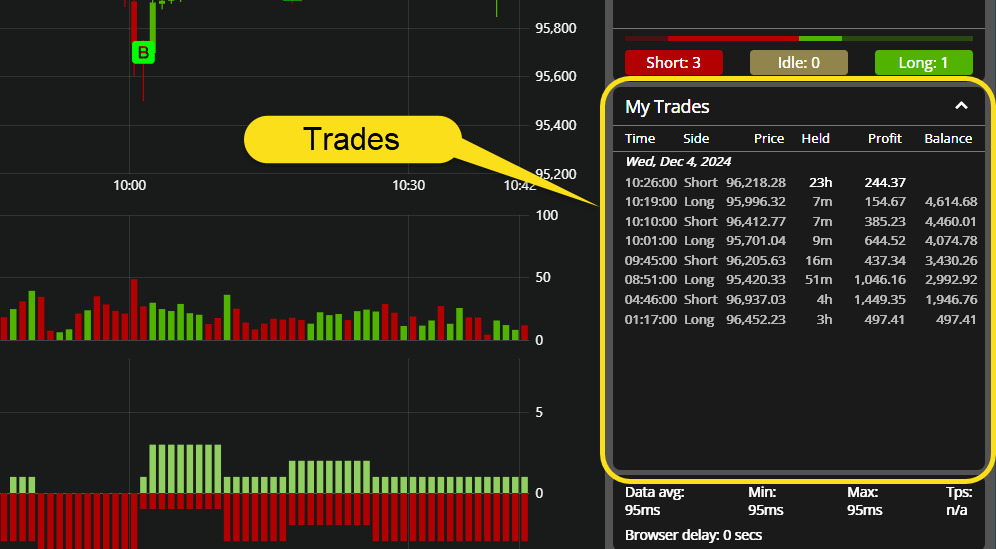
Task: Select the 10:10:00 Short trade time
Action: click(650, 222)
